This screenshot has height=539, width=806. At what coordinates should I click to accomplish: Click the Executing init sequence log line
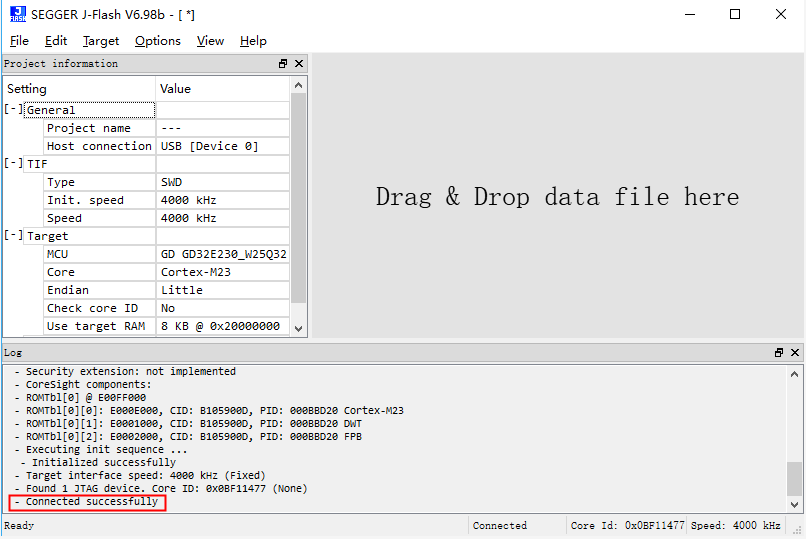[x=101, y=450]
